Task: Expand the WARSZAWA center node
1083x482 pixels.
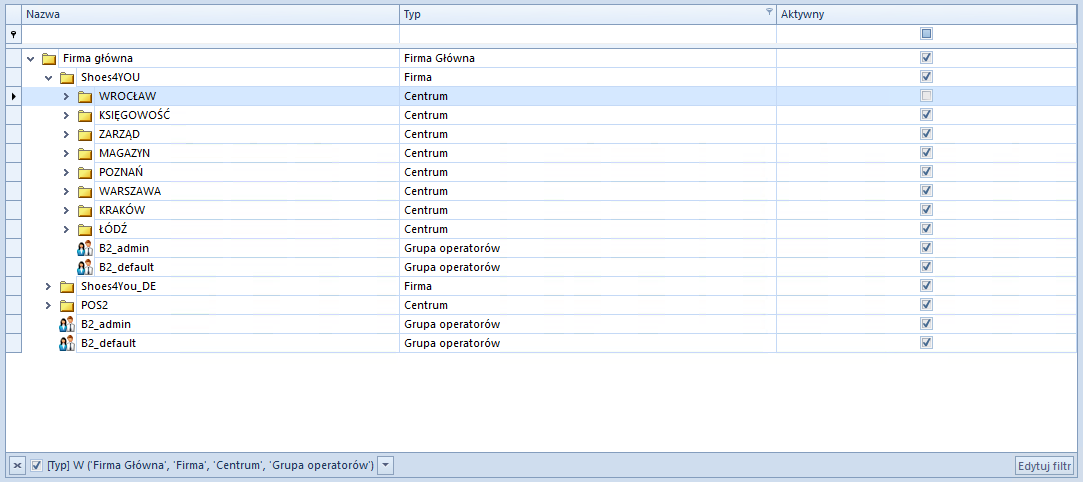Action: click(x=66, y=191)
